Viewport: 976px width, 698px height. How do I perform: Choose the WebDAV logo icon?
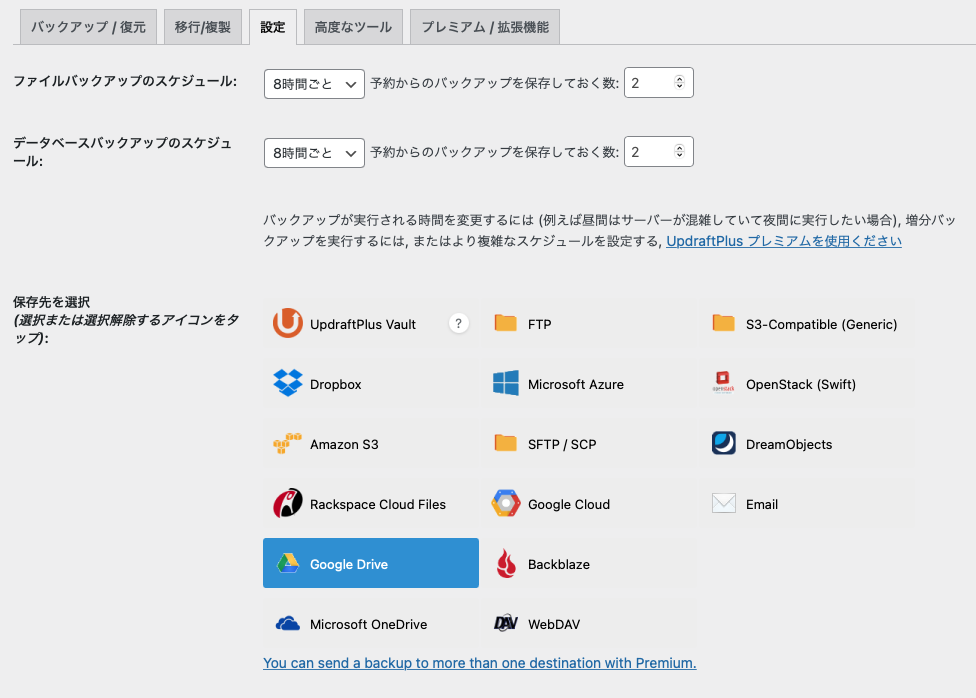click(505, 623)
